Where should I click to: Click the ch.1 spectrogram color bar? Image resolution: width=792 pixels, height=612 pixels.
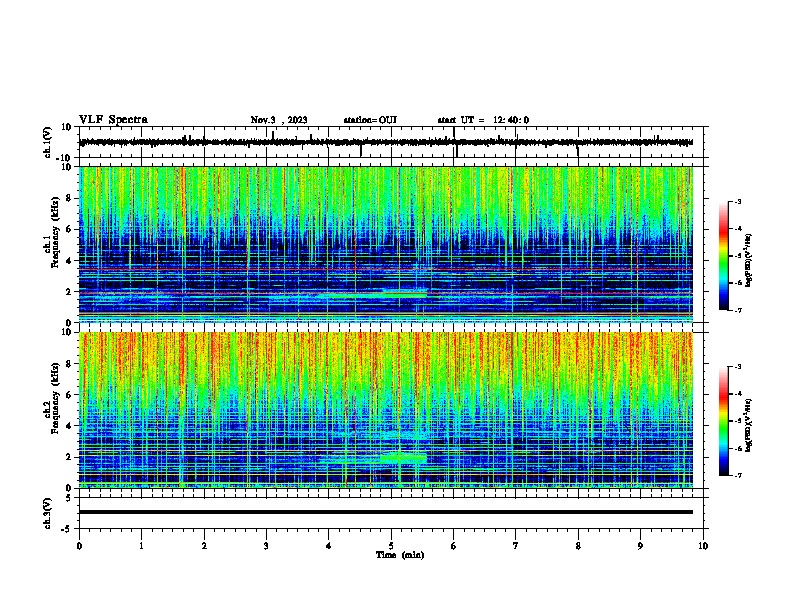[x=724, y=256]
